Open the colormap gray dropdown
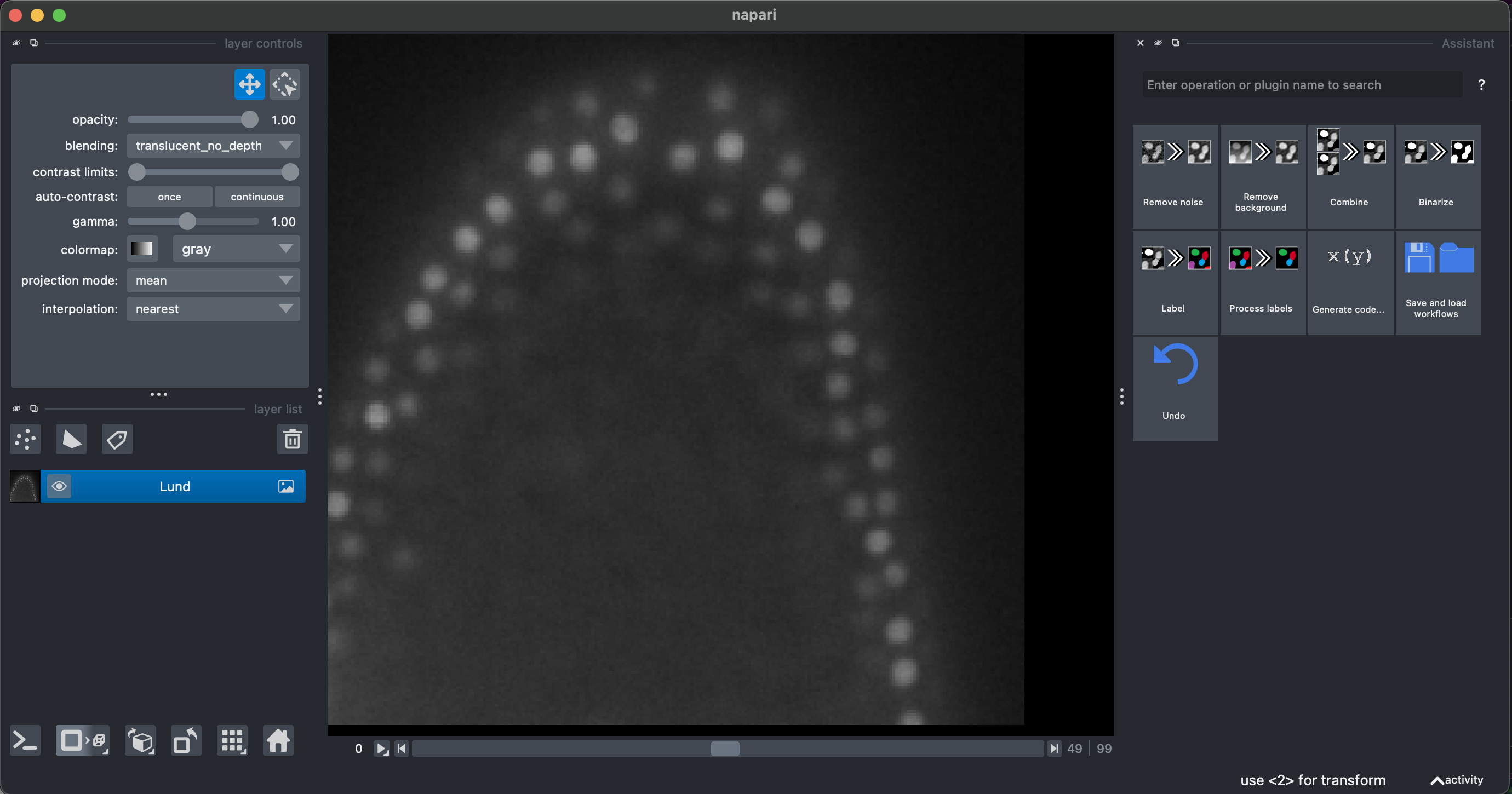Viewport: 1512px width, 794px height. 236,249
